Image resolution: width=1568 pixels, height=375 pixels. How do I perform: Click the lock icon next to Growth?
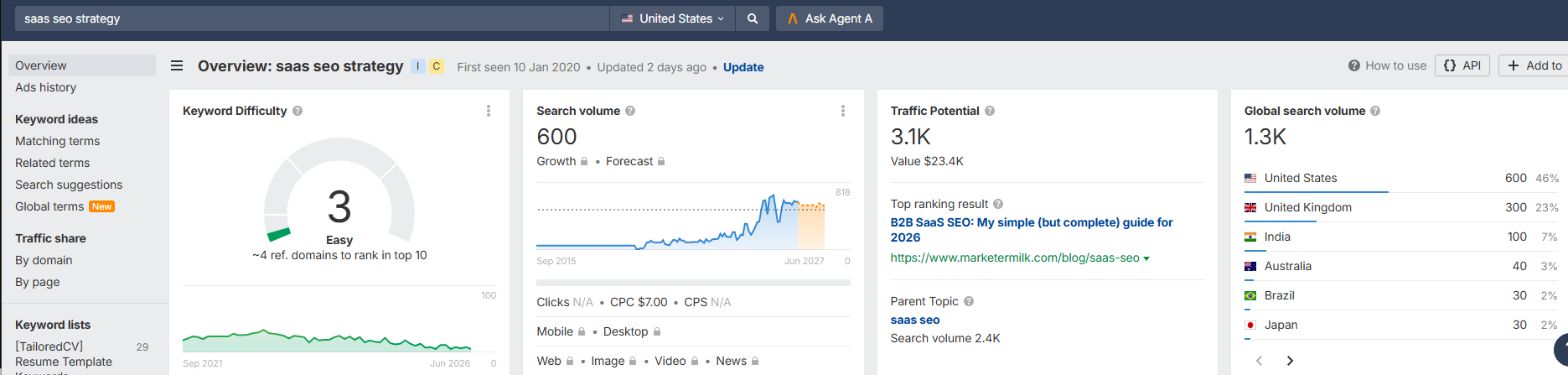point(584,161)
